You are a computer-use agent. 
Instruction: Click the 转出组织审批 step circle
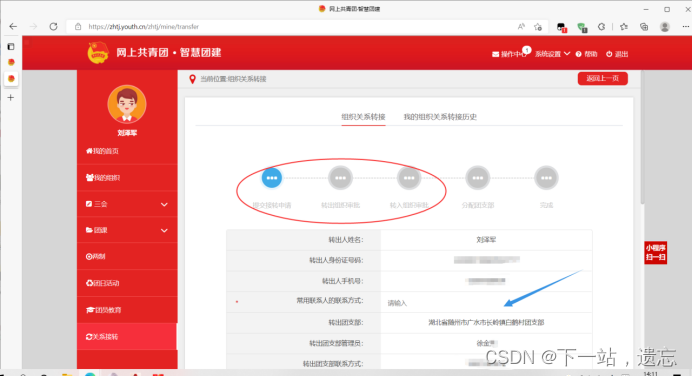click(340, 178)
